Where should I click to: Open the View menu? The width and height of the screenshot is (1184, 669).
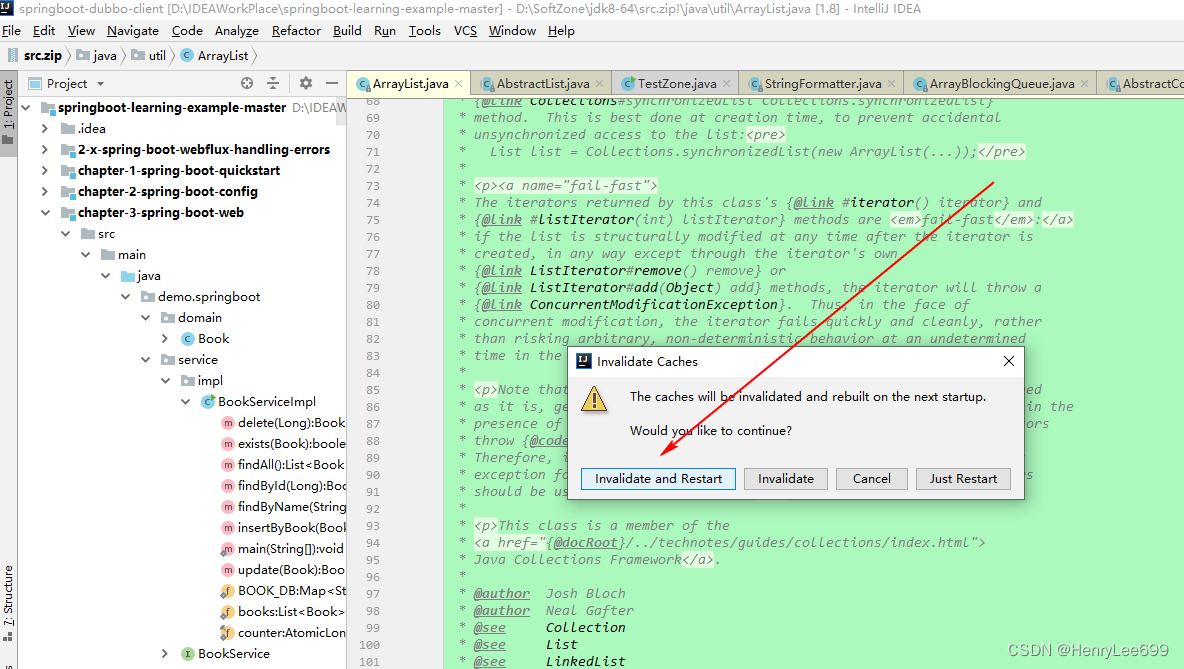click(81, 31)
